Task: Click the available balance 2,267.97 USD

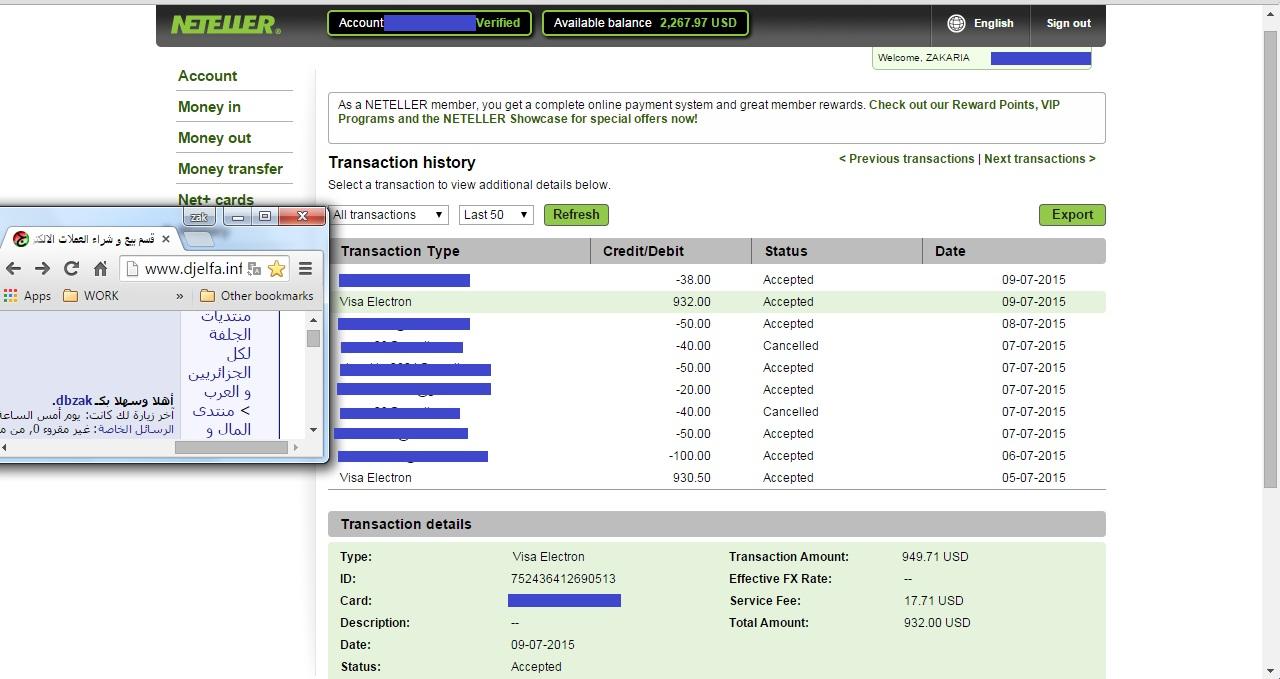Action: 698,23
